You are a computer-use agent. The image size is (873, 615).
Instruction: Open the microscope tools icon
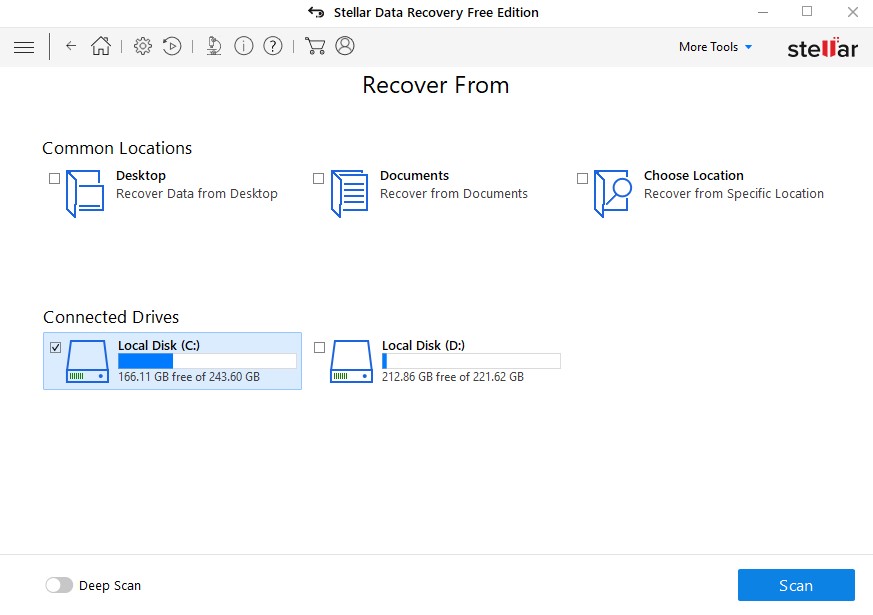(214, 46)
